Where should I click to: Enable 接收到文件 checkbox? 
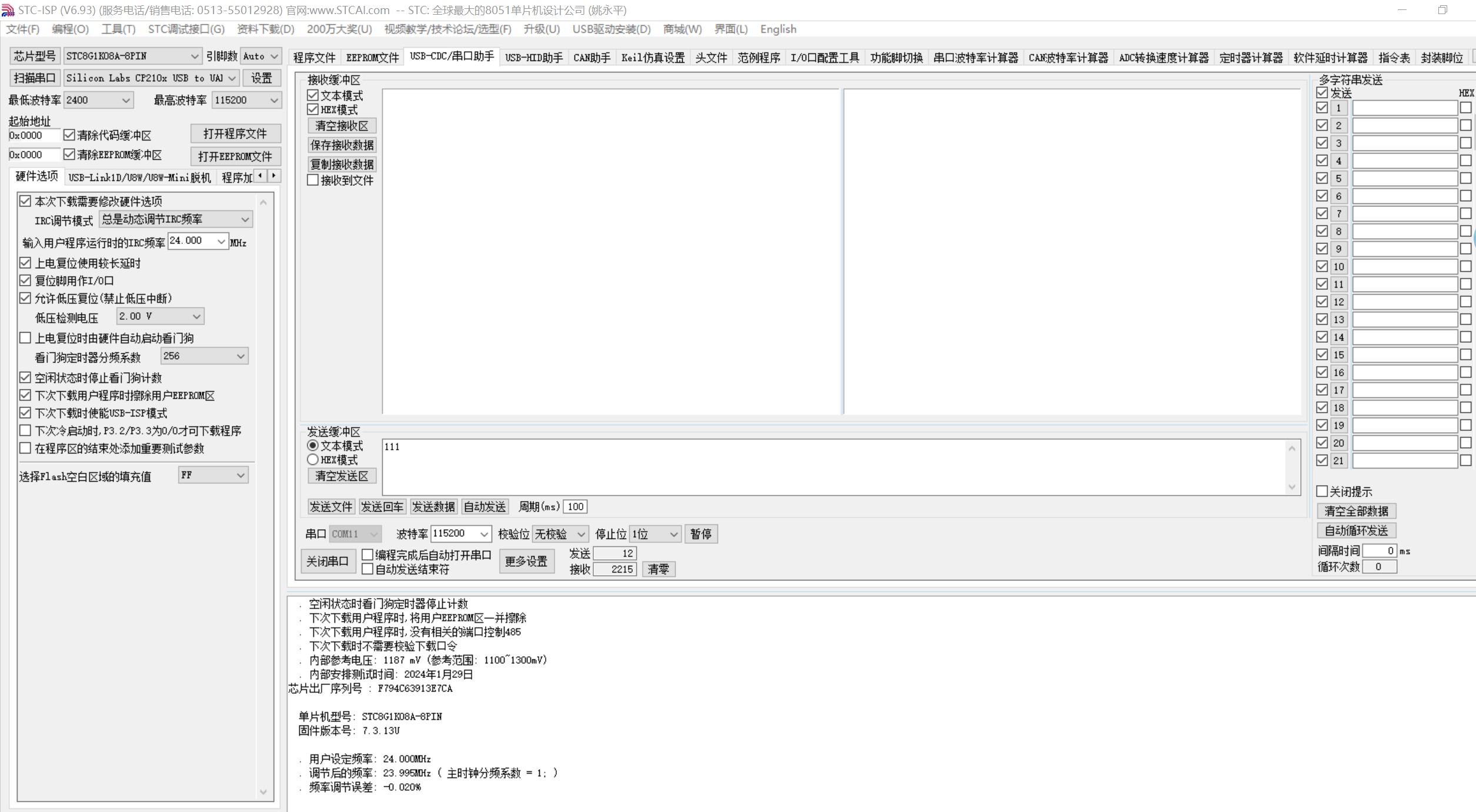313,181
